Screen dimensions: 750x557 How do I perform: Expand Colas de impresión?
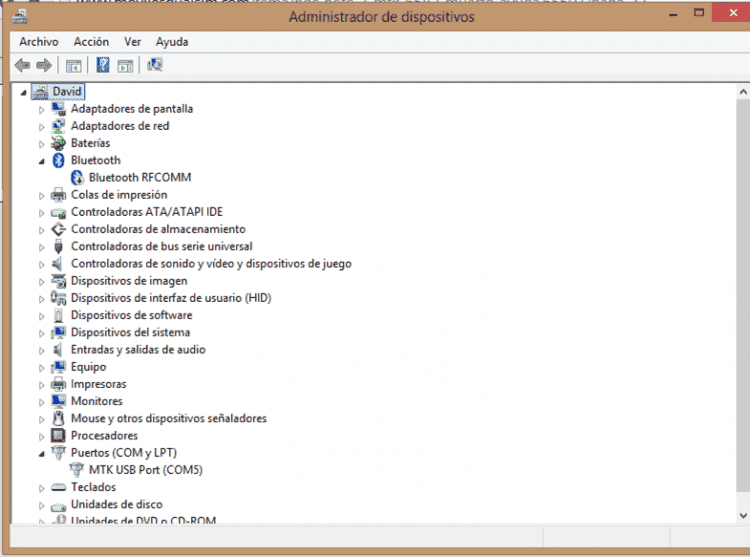point(42,196)
